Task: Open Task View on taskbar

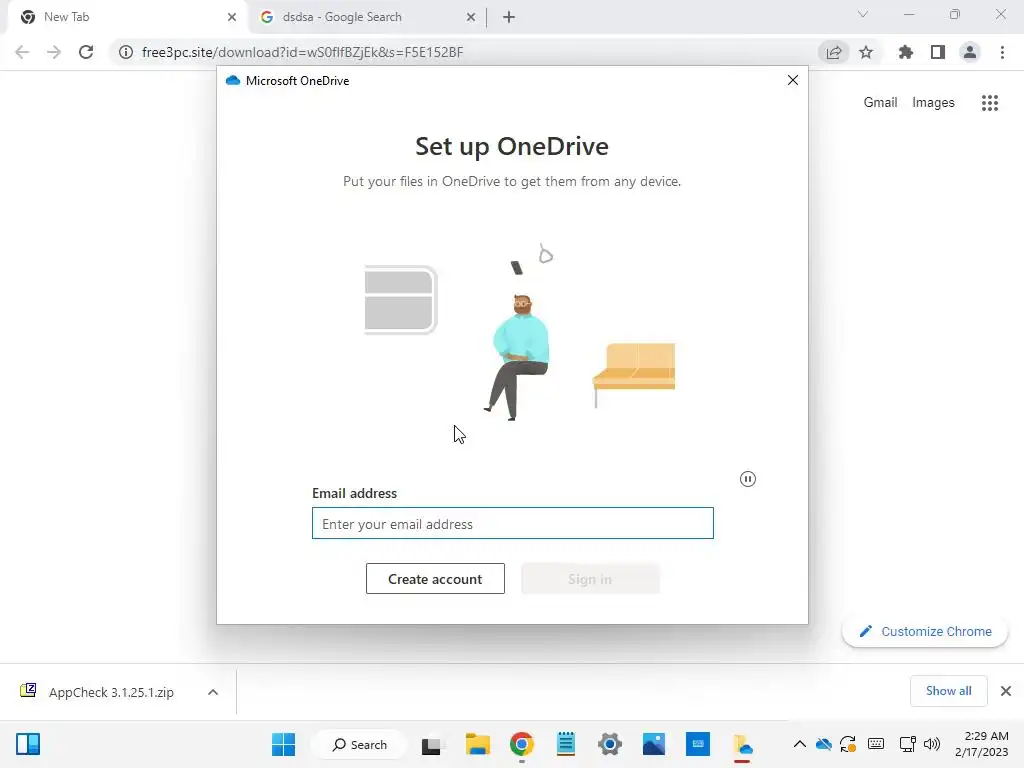Action: pos(431,744)
